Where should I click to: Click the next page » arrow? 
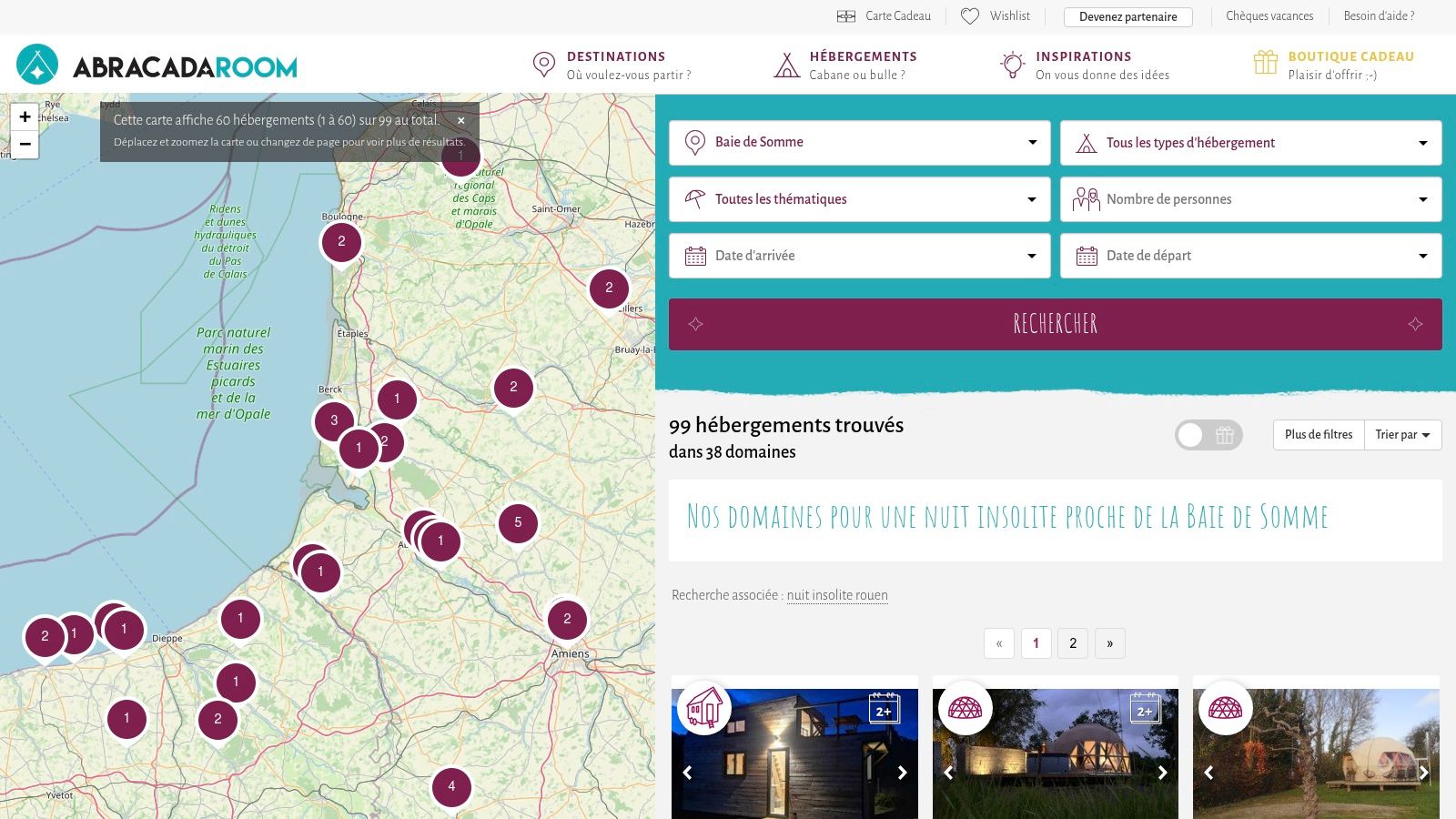pyautogui.click(x=1109, y=643)
